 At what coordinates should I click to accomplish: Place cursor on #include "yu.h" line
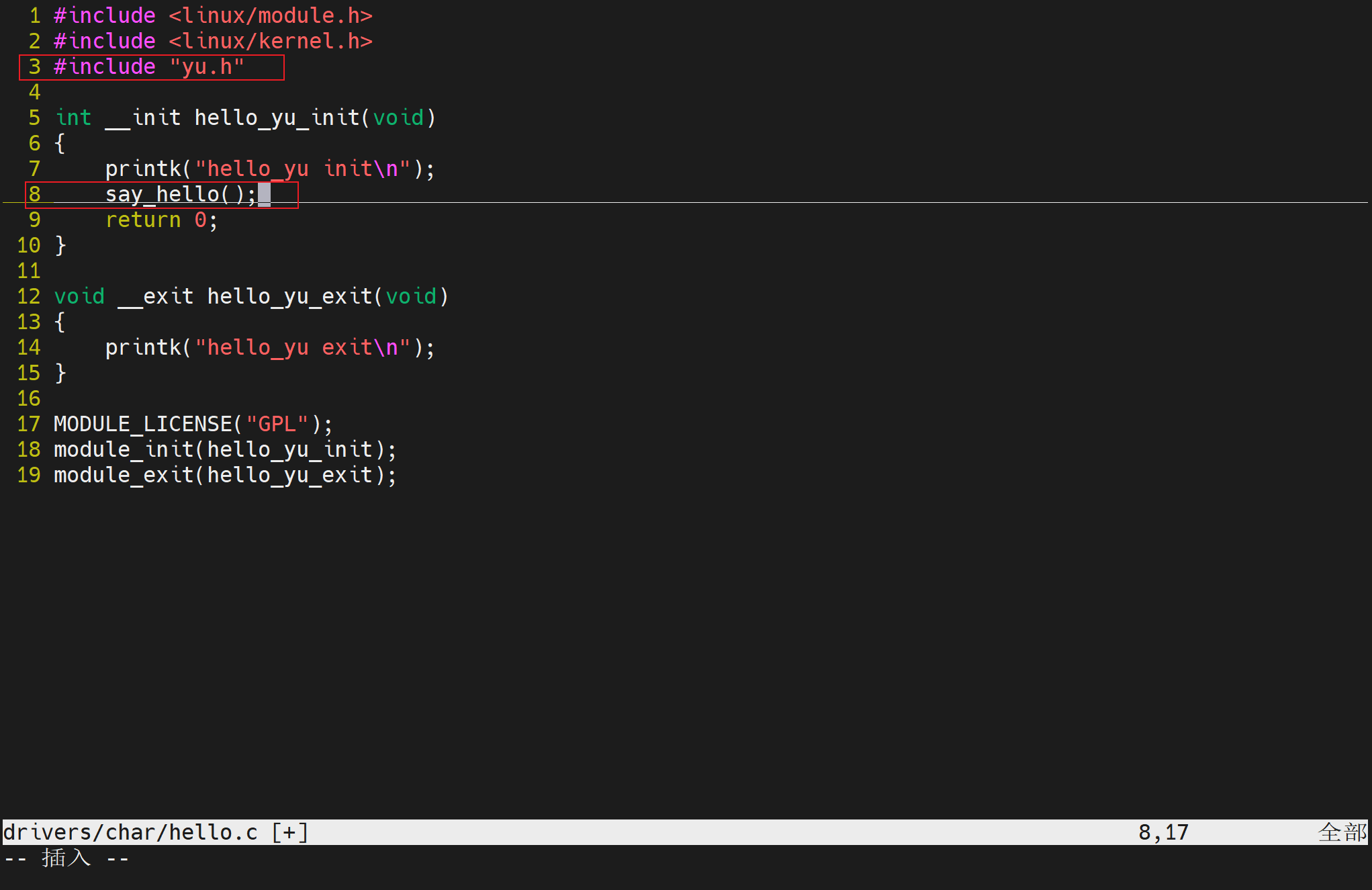(149, 67)
